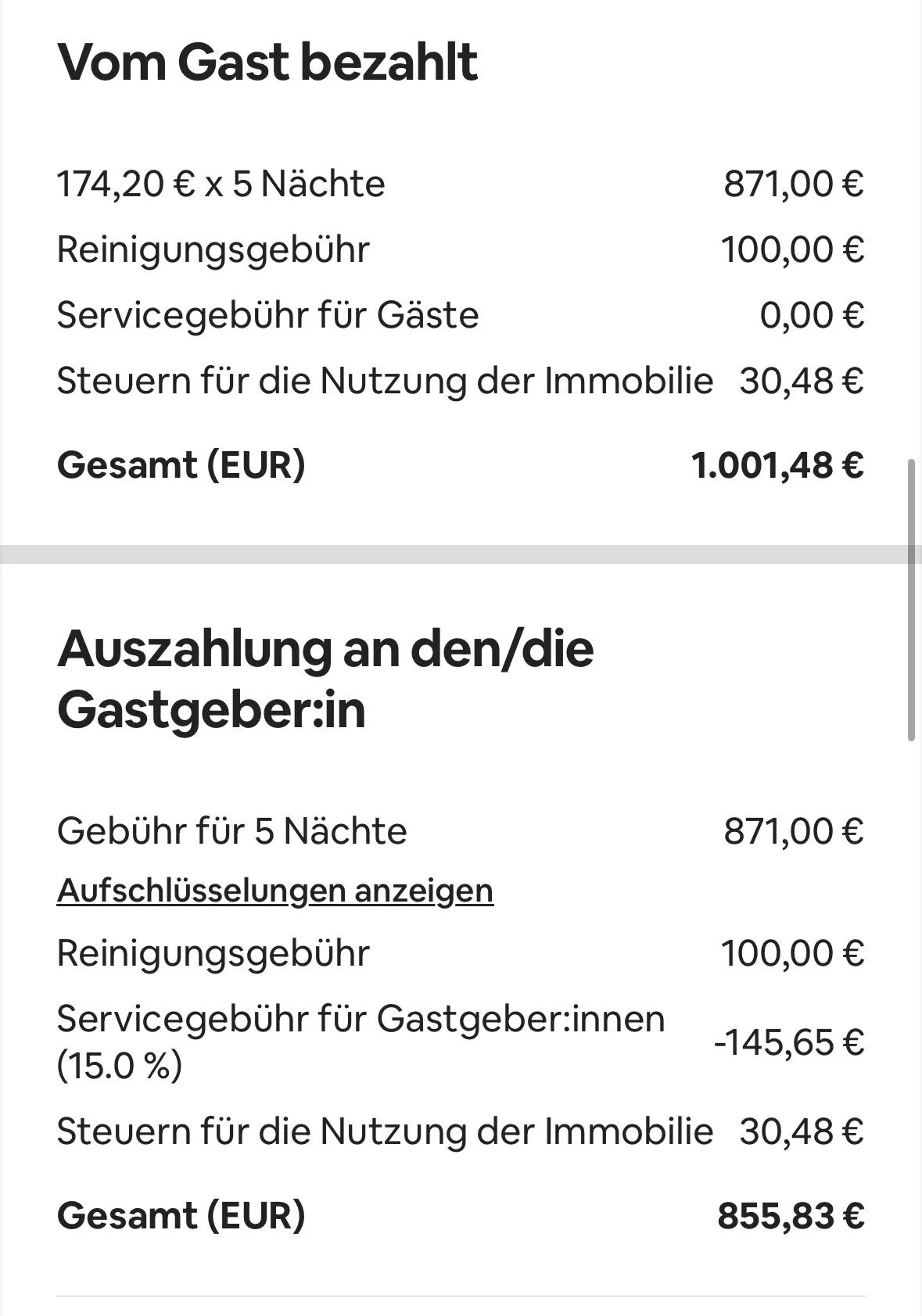The image size is (922, 1316).
Task: Click the host payout Reinigungsgebühr 100,00 € amount
Action: pos(793,953)
